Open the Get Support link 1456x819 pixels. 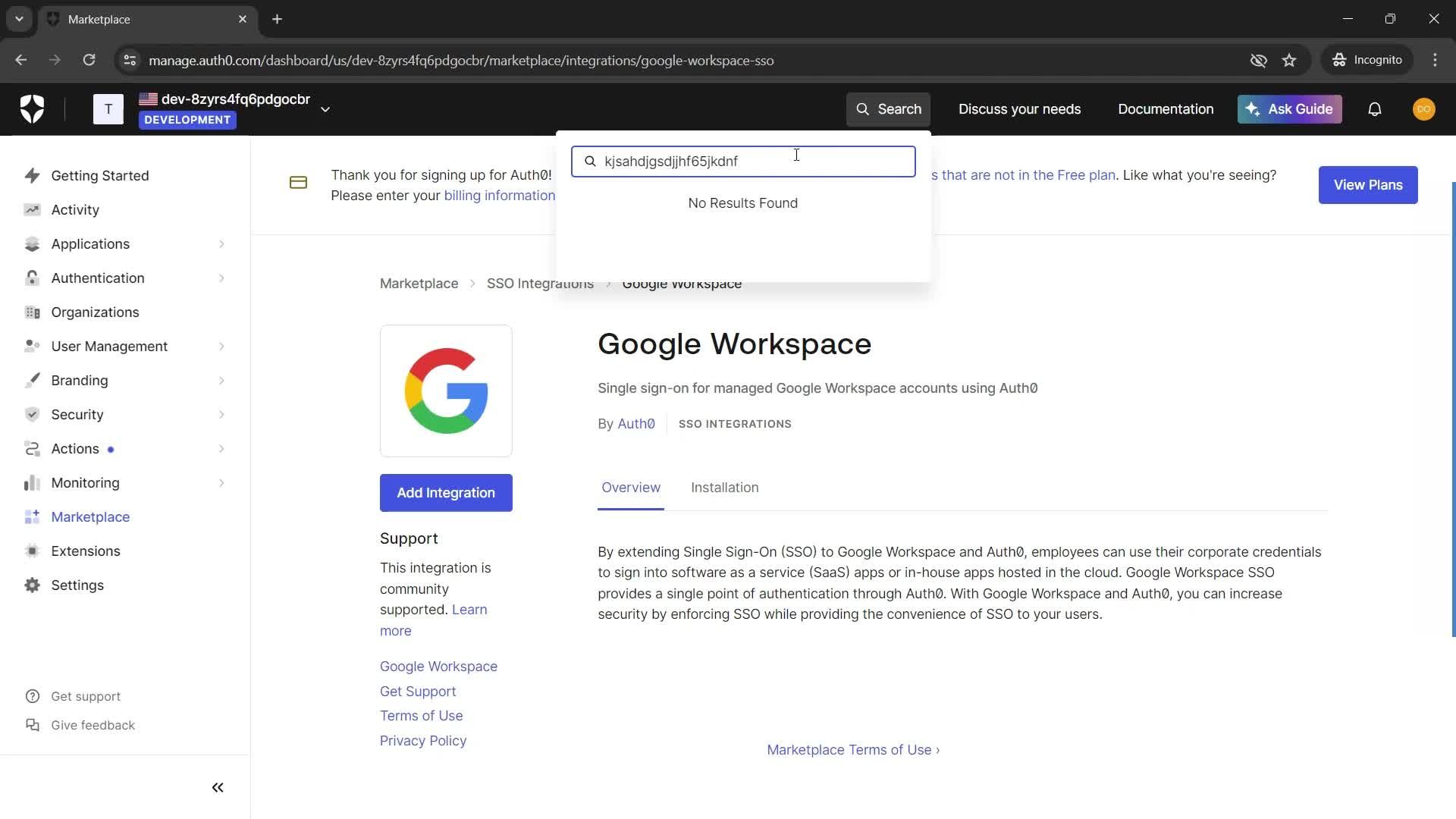[x=418, y=692]
